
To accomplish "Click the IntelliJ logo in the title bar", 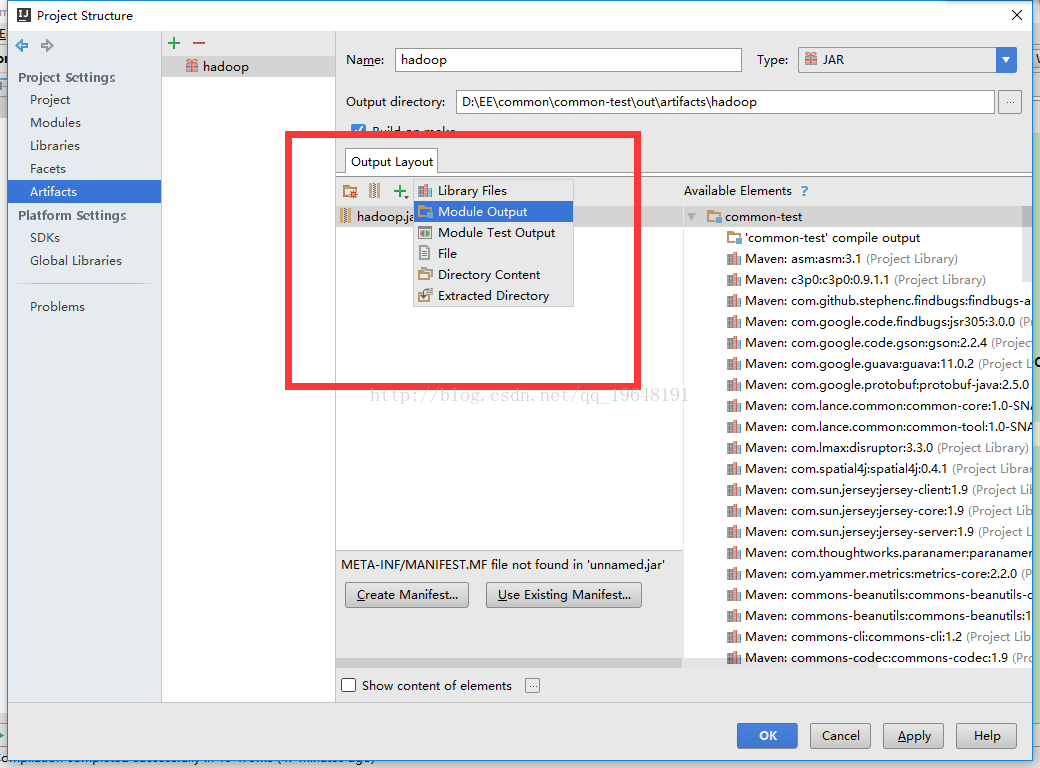I will coord(24,15).
